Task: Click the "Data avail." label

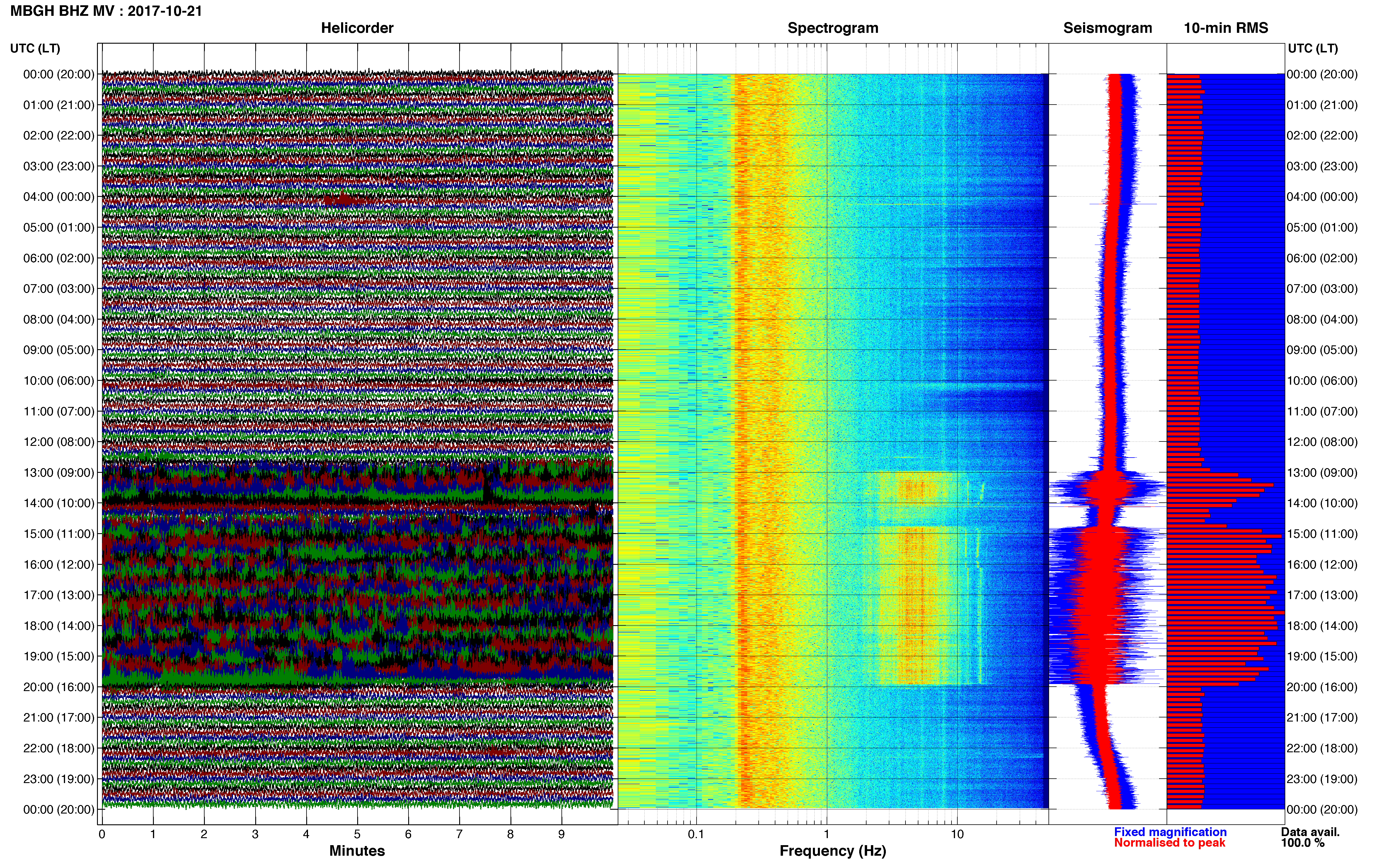Action: pyautogui.click(x=1310, y=832)
